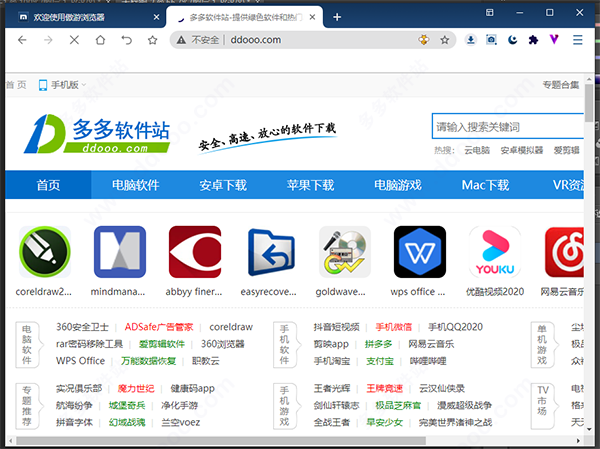Open the extensions puzzle piece icon
The width and height of the screenshot is (600, 449).
tap(533, 40)
